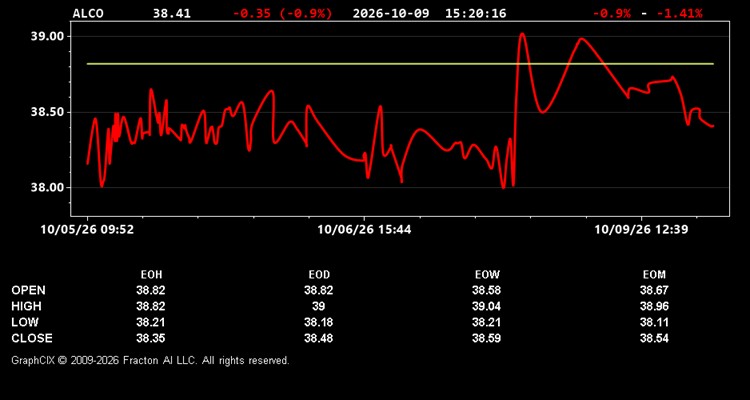The image size is (750, 400).
Task: Select the EOW column header
Action: (x=487, y=275)
